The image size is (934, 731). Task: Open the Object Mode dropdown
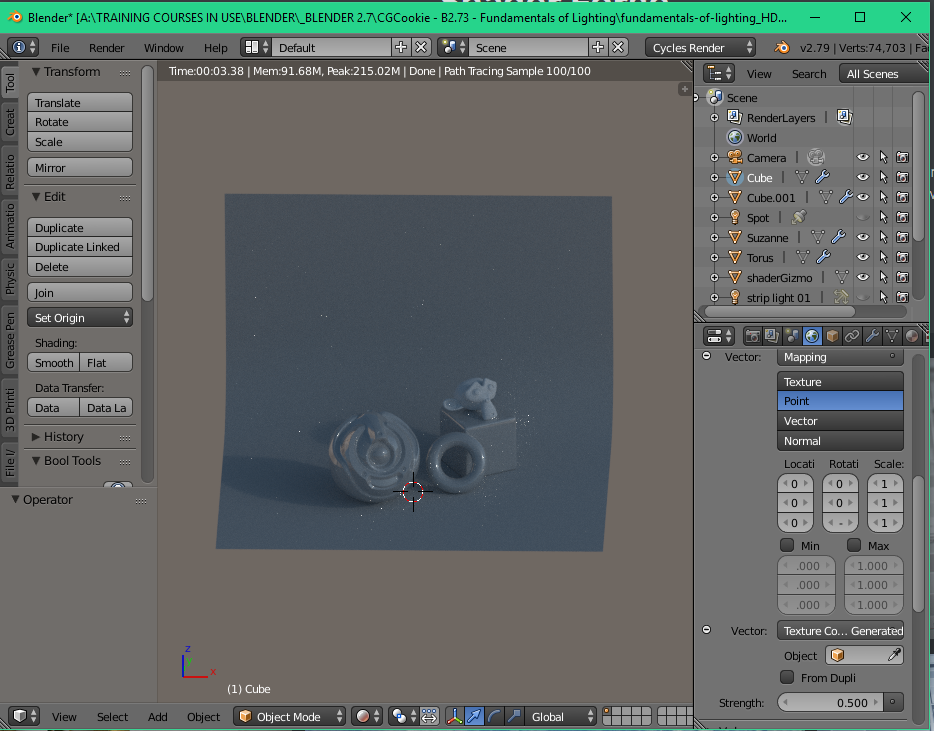pyautogui.click(x=289, y=716)
